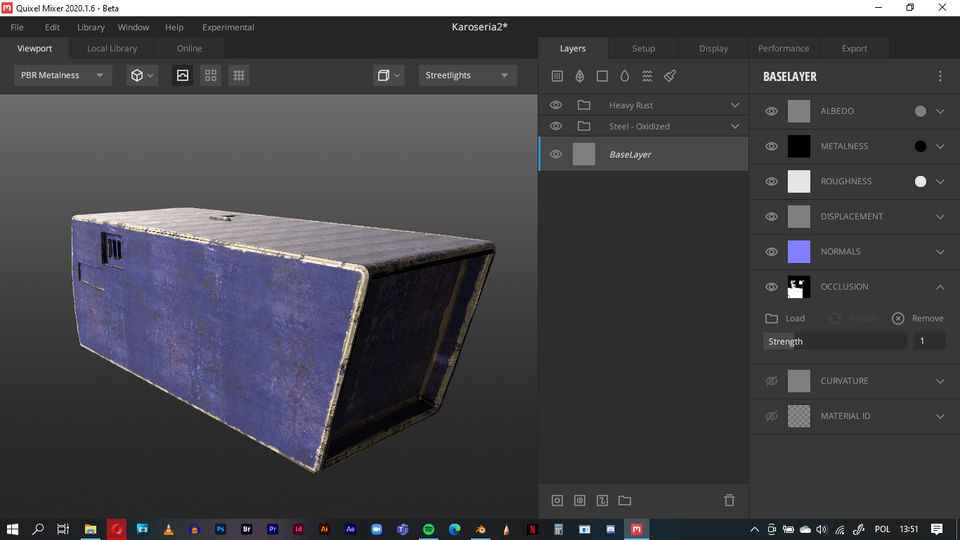The image size is (960, 540).
Task: Open the PBR Metalness dropdown
Action: tap(62, 75)
